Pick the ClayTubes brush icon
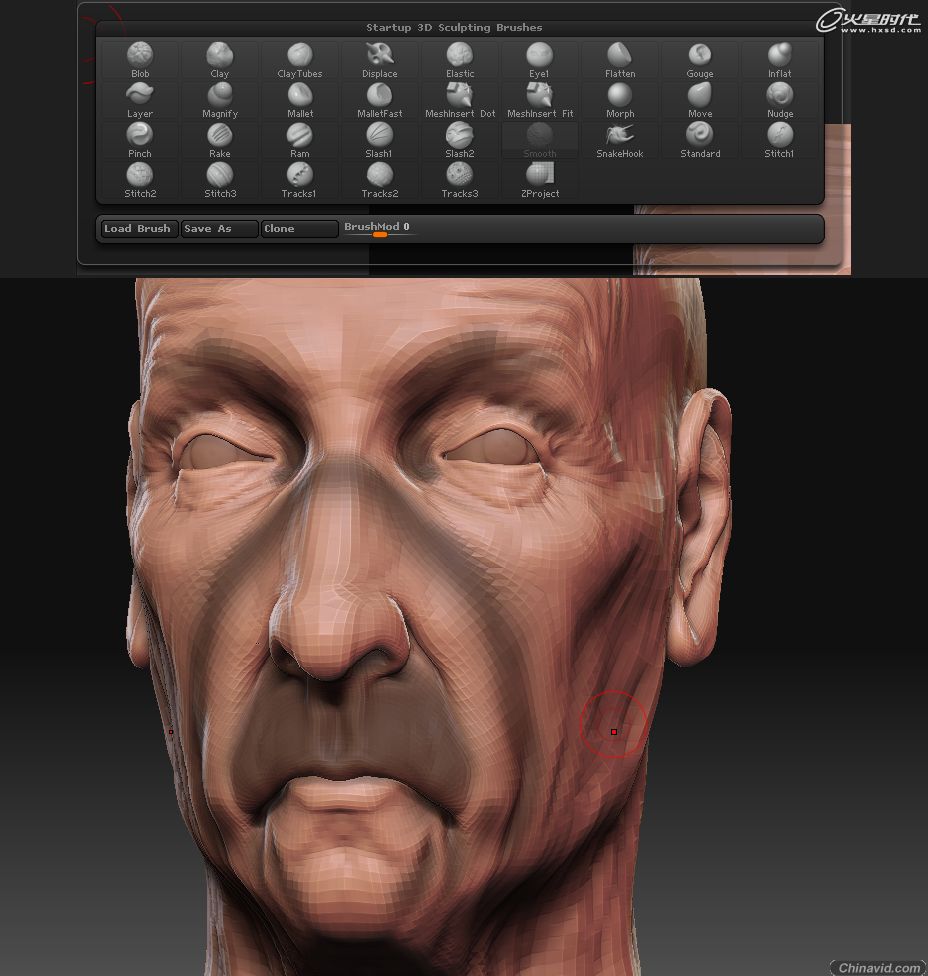Viewport: 928px width, 976px height. 300,55
